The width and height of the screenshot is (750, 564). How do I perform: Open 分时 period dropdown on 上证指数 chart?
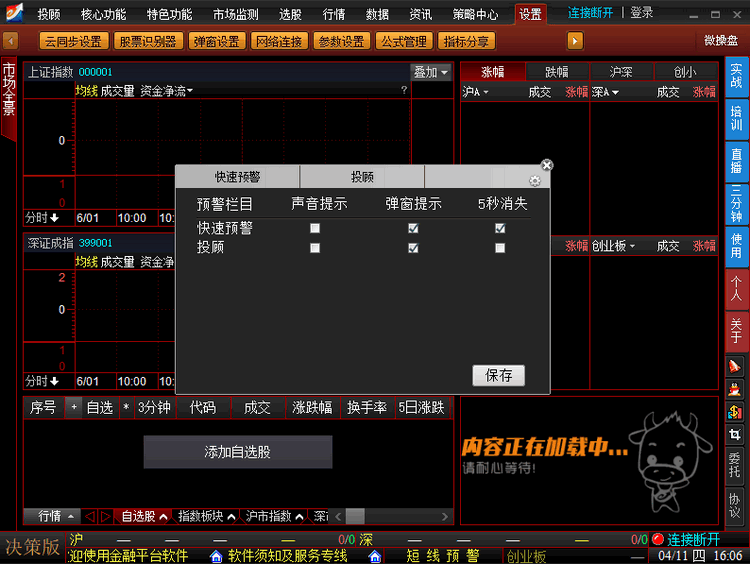point(42,218)
